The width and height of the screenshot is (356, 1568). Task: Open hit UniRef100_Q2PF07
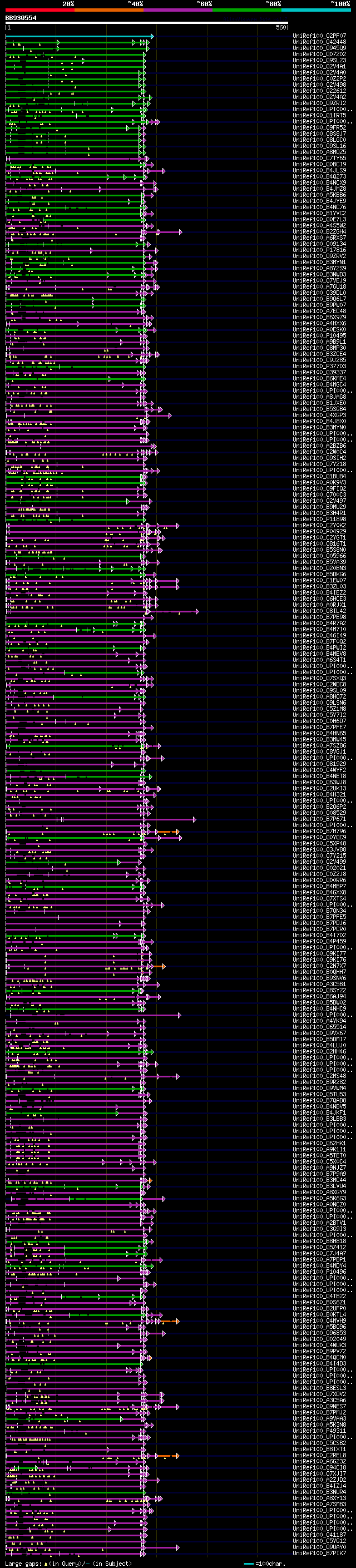coord(319,37)
